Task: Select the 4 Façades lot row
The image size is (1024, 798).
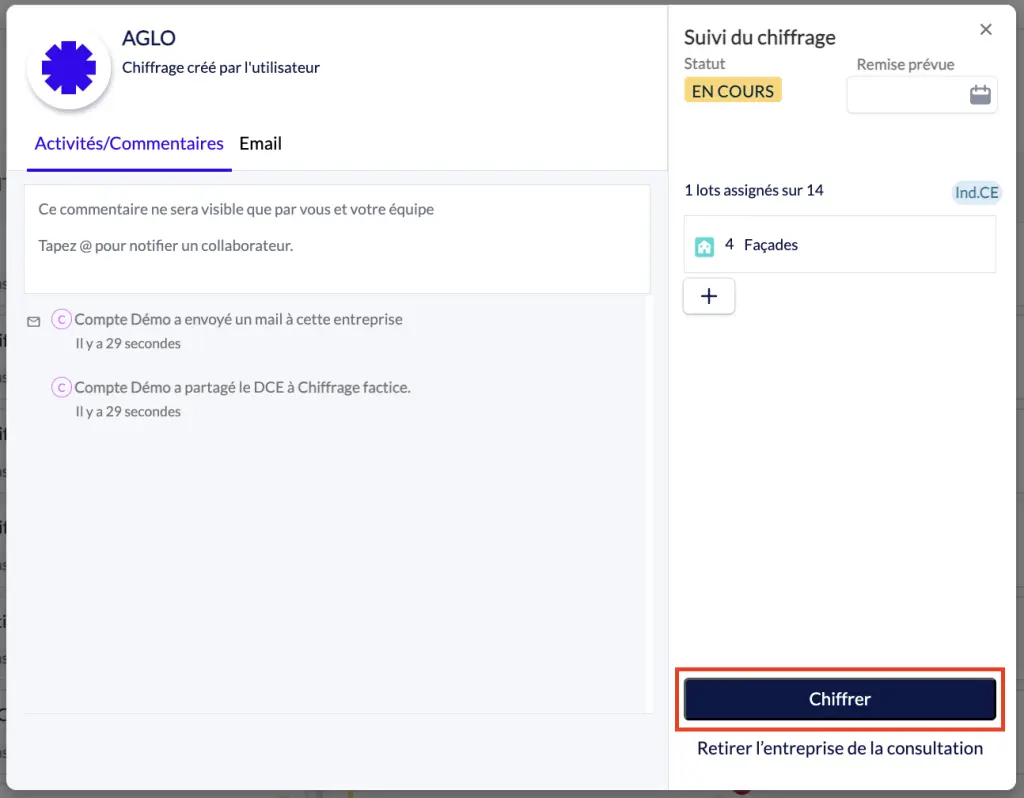Action: pos(839,244)
